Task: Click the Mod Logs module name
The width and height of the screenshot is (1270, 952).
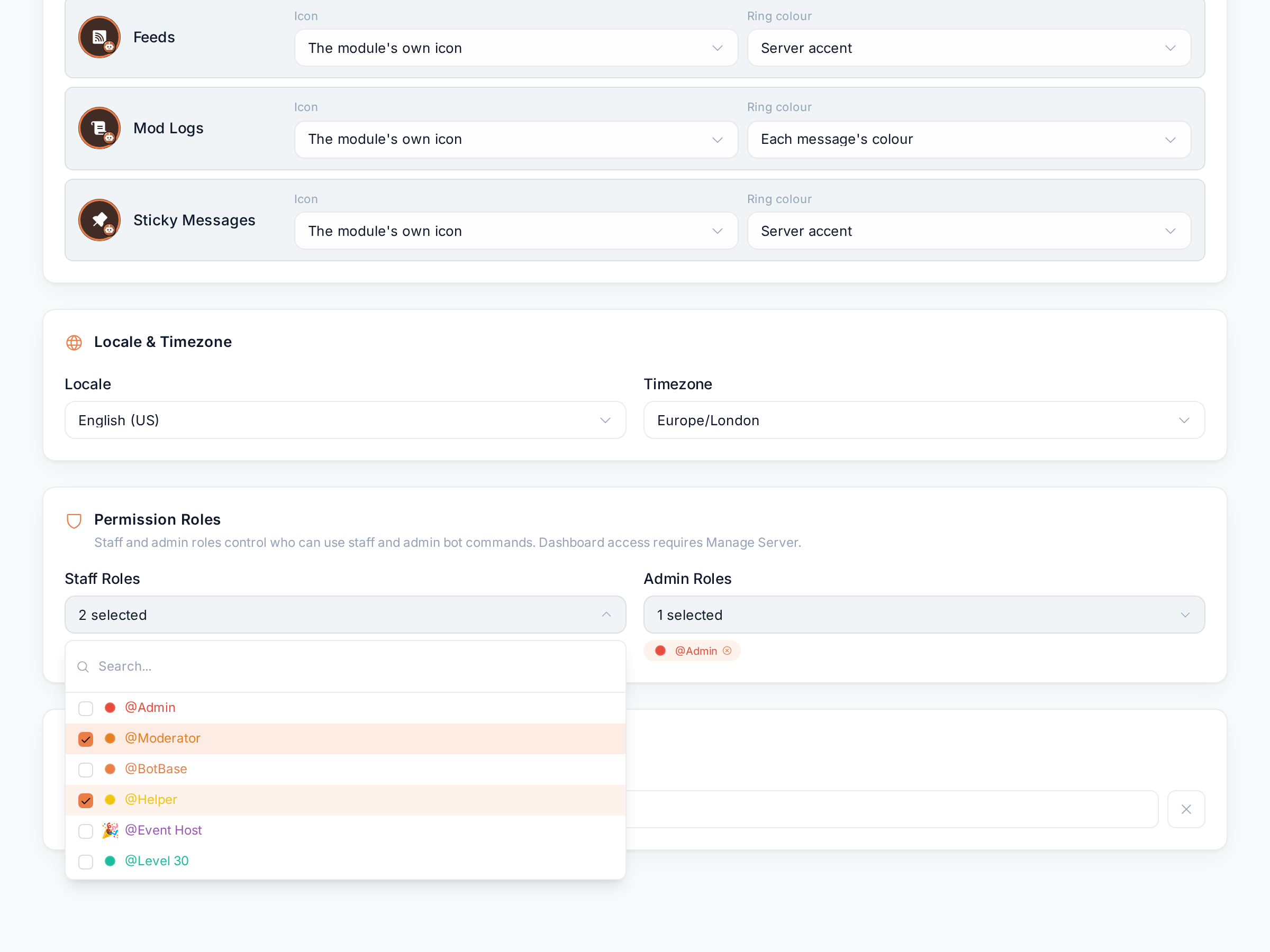Action: (x=168, y=128)
